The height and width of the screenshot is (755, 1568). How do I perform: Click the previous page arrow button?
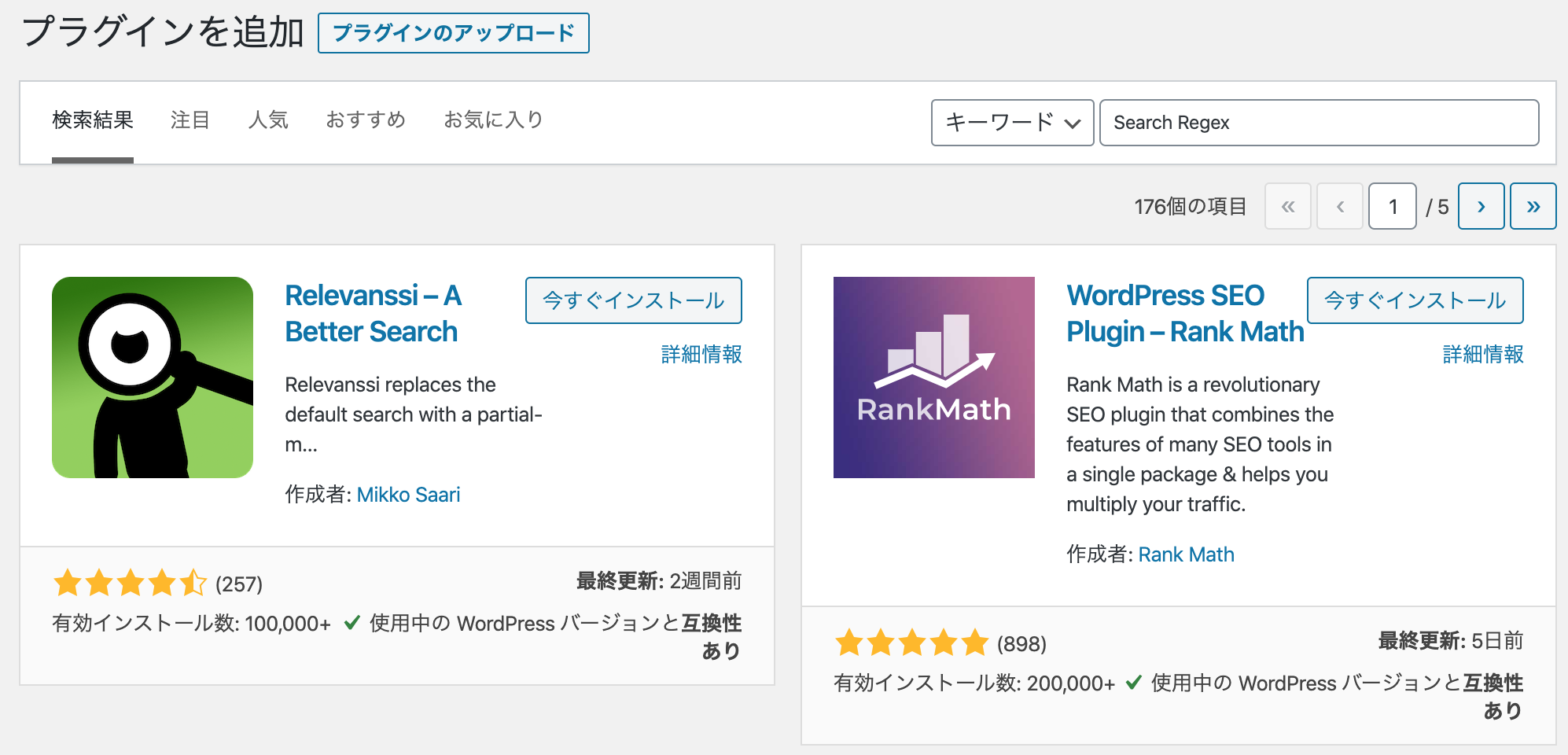pos(1340,206)
